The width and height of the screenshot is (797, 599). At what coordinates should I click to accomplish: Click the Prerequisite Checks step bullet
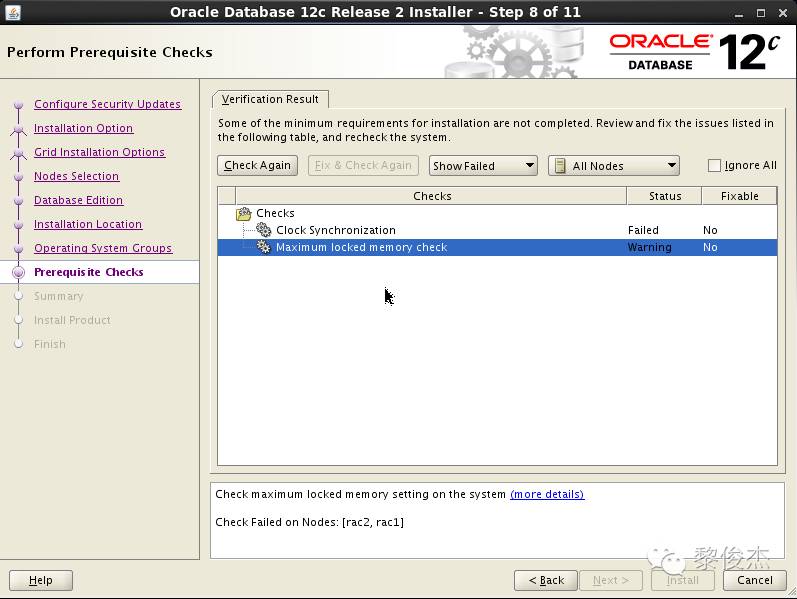point(19,272)
